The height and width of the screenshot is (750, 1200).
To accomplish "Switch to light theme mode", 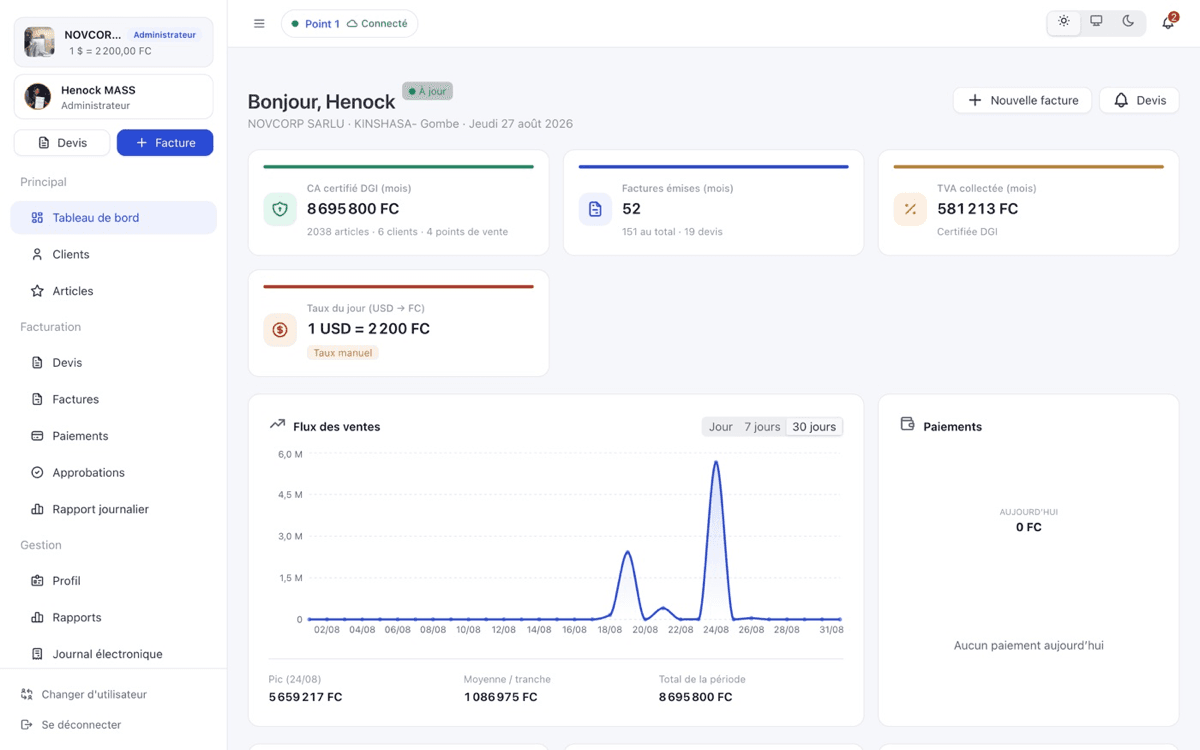I will point(1064,22).
